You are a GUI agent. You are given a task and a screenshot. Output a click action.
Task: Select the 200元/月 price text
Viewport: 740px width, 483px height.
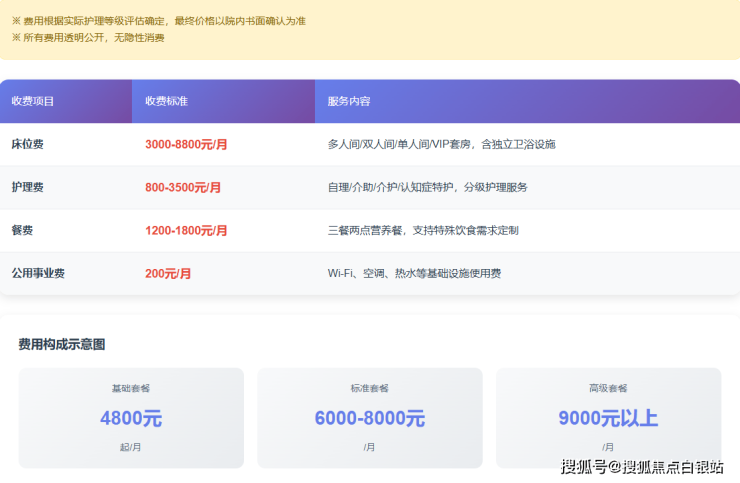pos(168,273)
